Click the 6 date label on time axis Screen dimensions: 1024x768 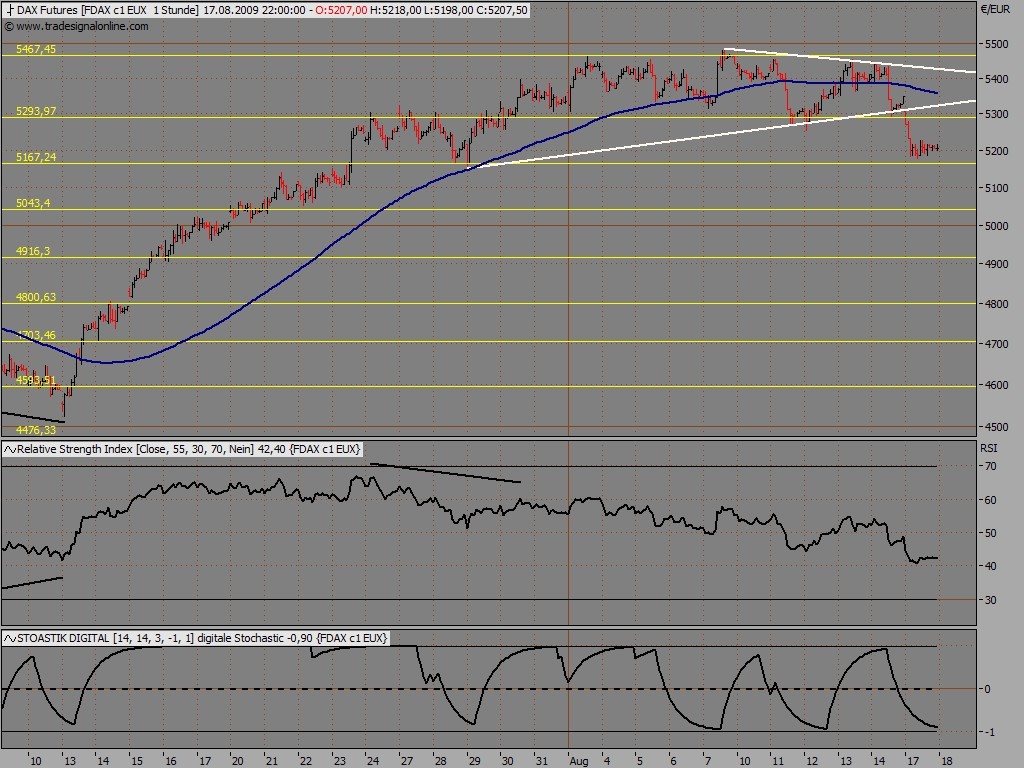[673, 761]
